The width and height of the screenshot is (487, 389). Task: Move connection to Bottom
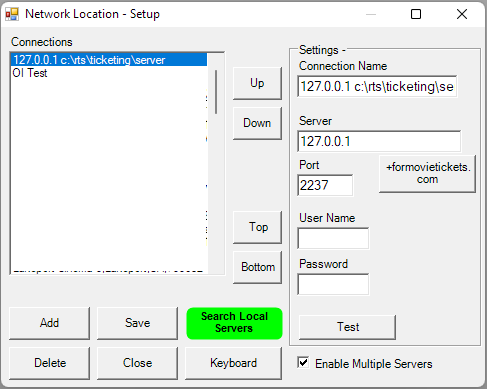pos(257,267)
